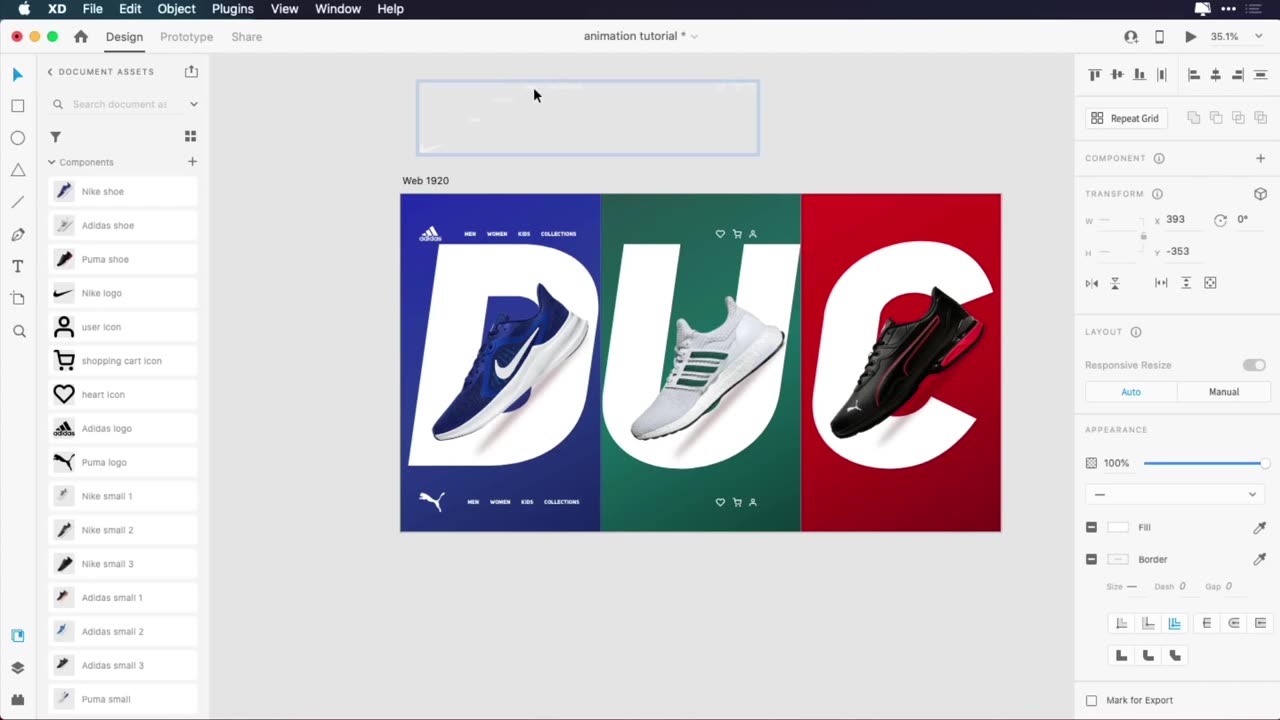
Task: Select the Polygon tool
Action: (17, 170)
